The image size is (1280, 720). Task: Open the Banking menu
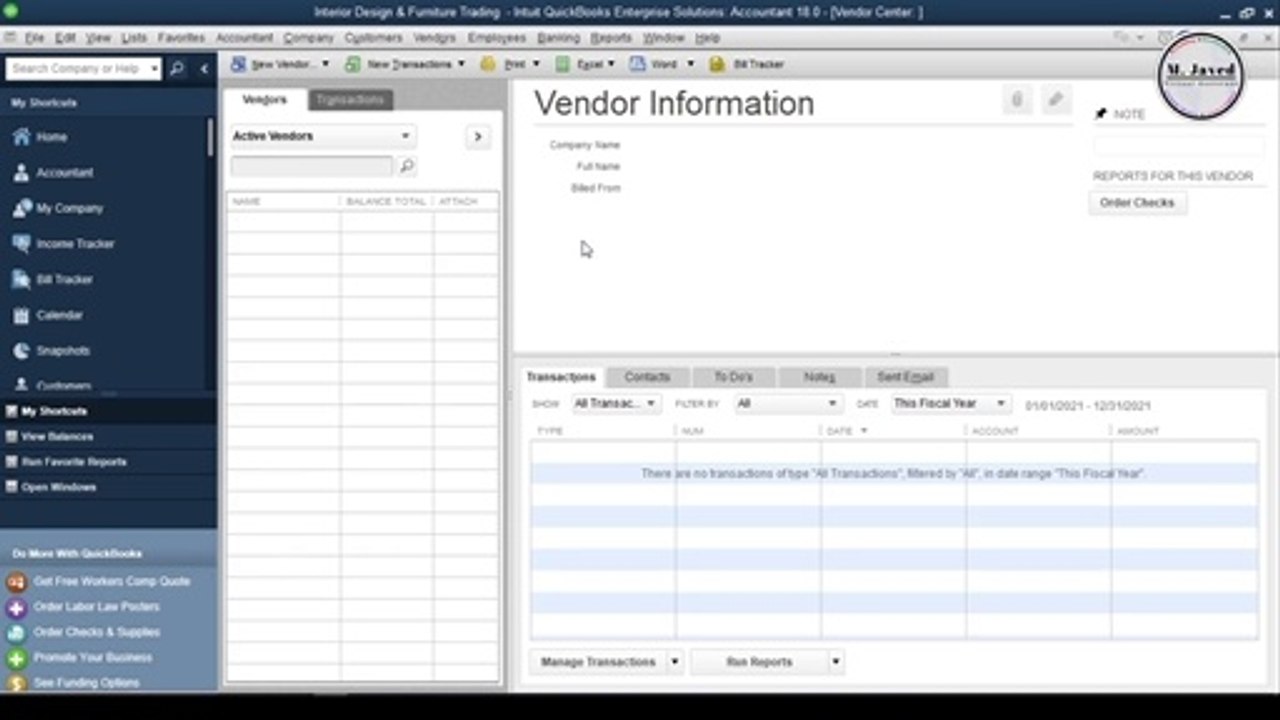click(558, 38)
